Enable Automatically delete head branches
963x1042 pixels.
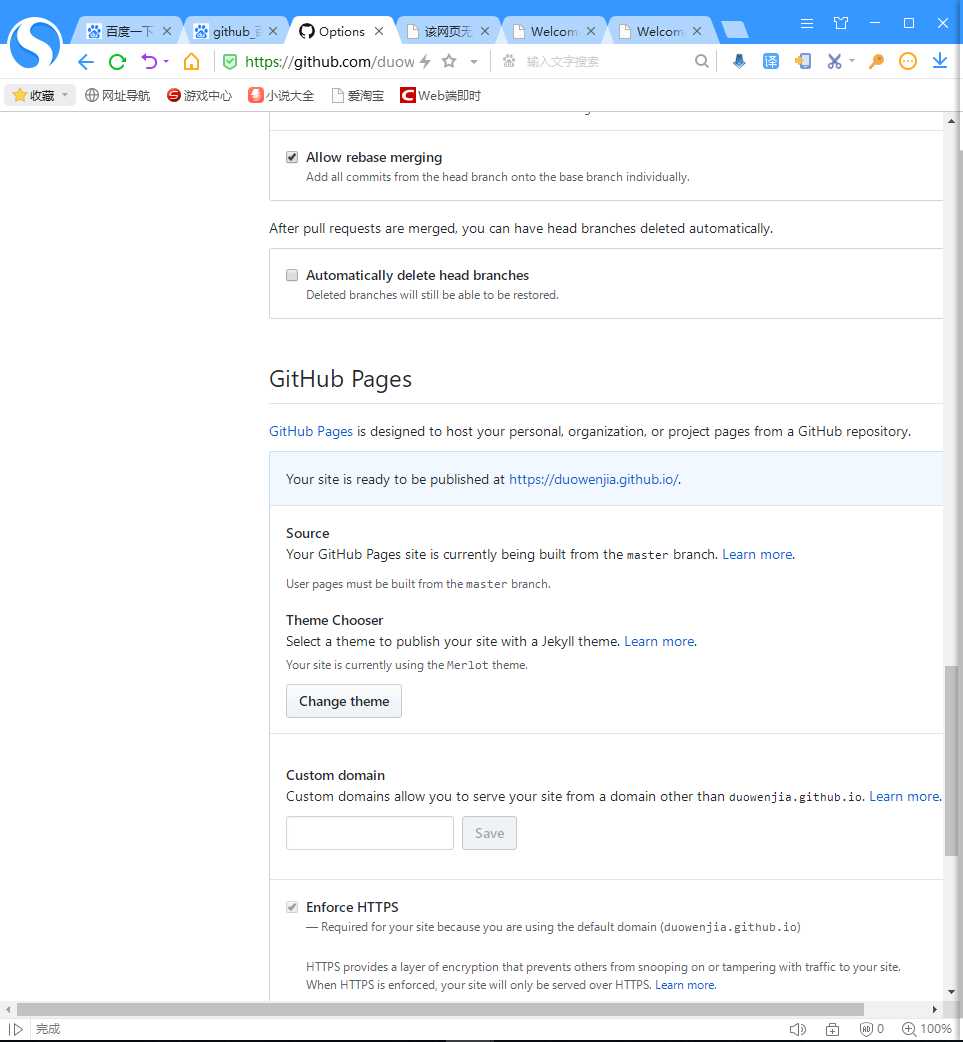292,275
